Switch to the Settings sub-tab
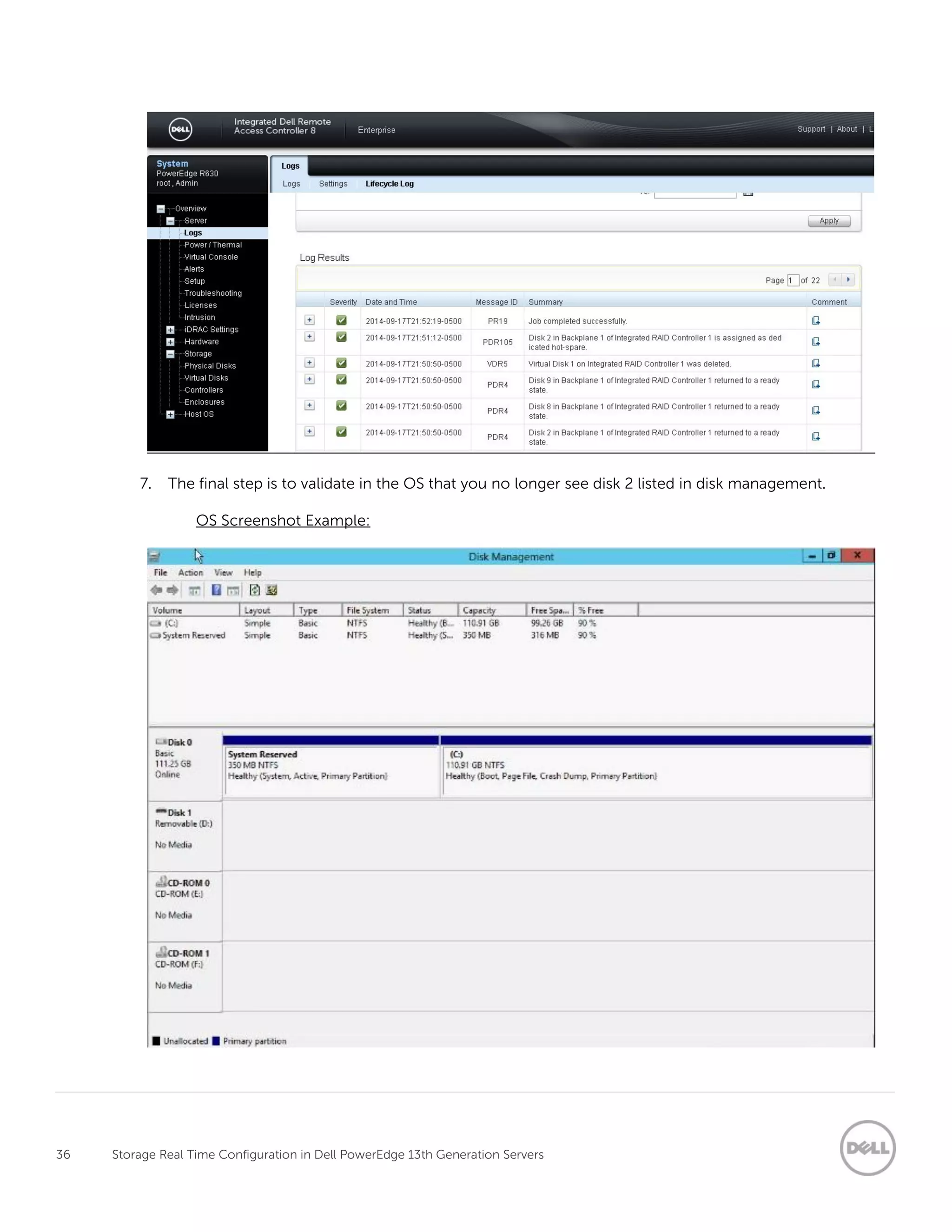 pos(333,184)
